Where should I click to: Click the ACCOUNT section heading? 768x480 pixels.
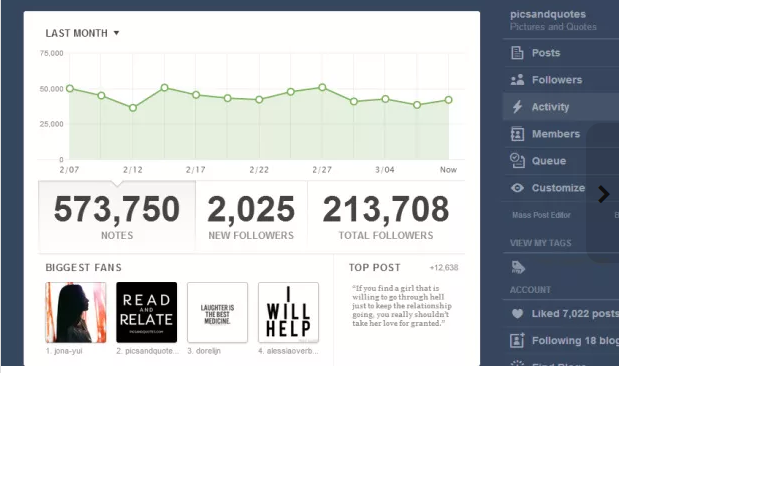coord(530,290)
